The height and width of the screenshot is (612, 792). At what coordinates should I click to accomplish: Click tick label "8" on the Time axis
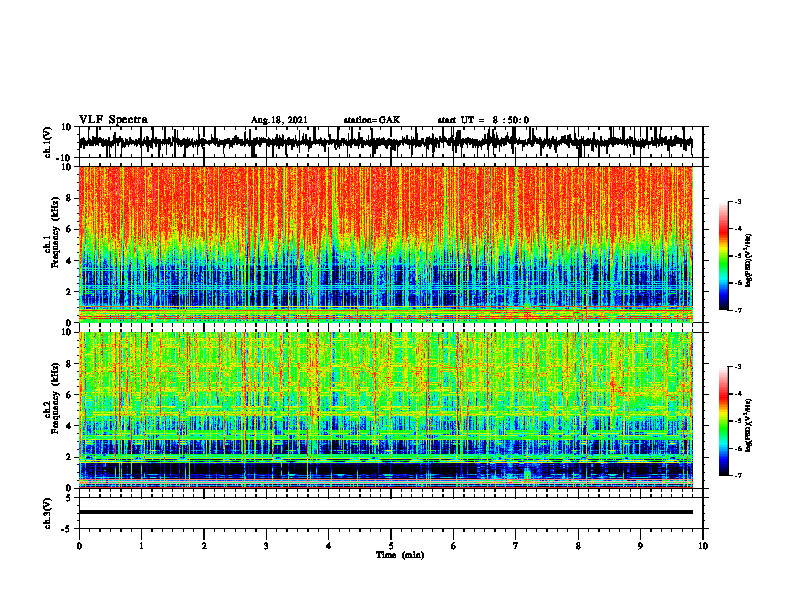click(578, 546)
